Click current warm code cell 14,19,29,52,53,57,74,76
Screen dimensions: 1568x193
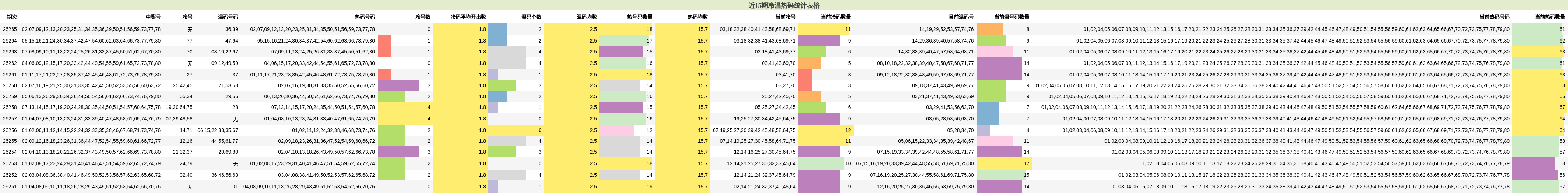[x=947, y=29]
